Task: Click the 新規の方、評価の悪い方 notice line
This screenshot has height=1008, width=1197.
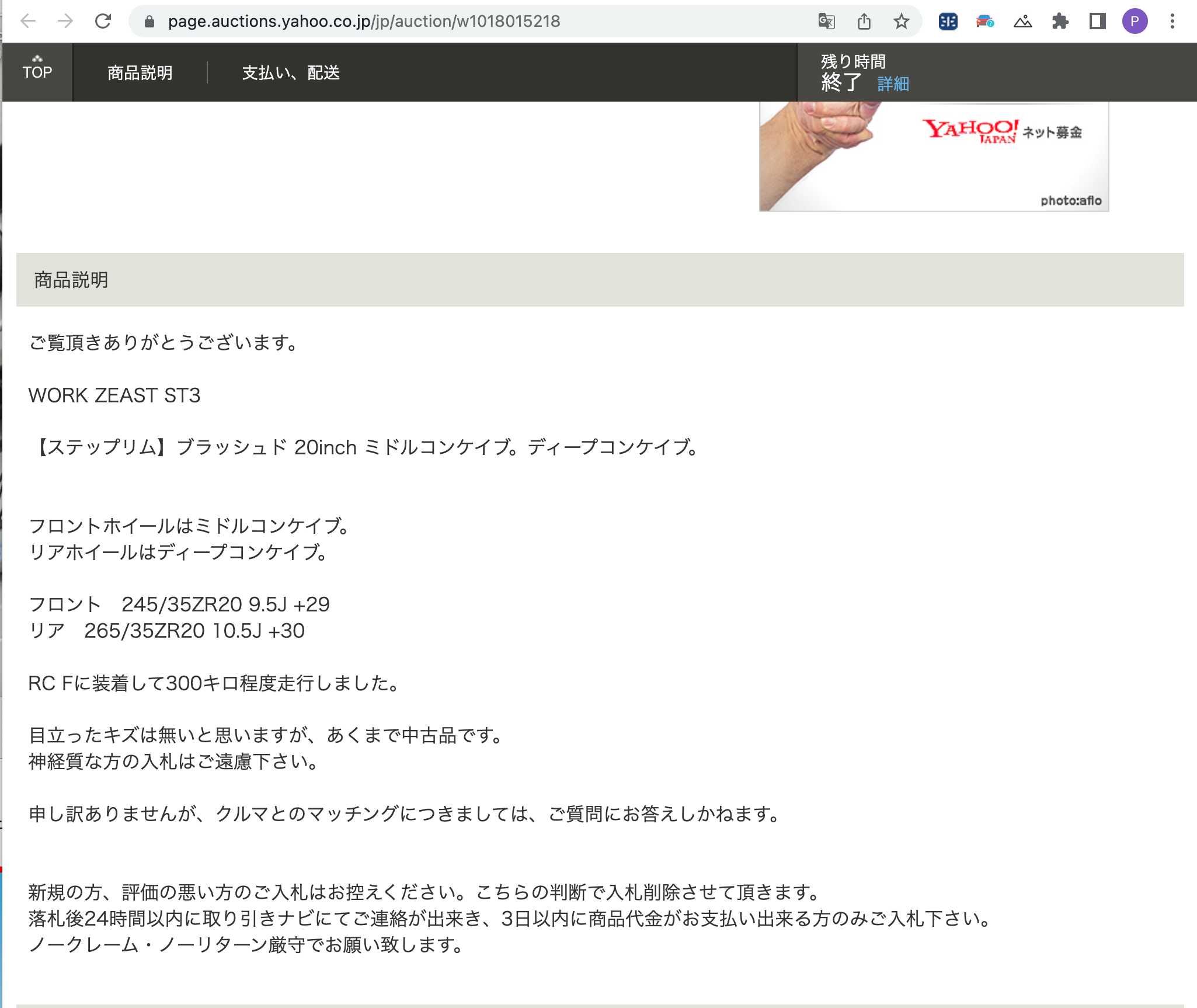Action: coord(425,892)
